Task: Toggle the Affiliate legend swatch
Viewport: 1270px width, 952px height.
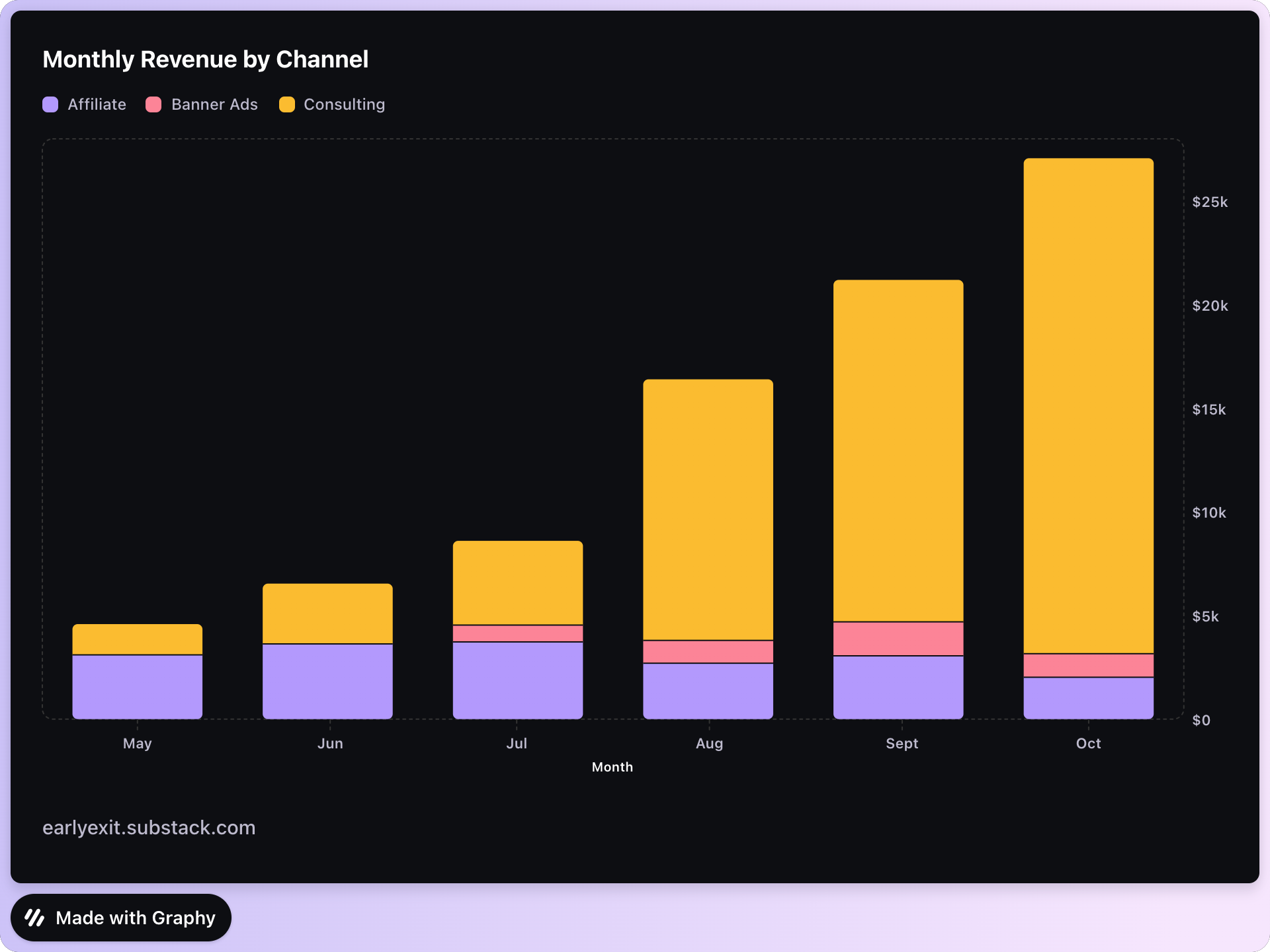Action: point(50,104)
